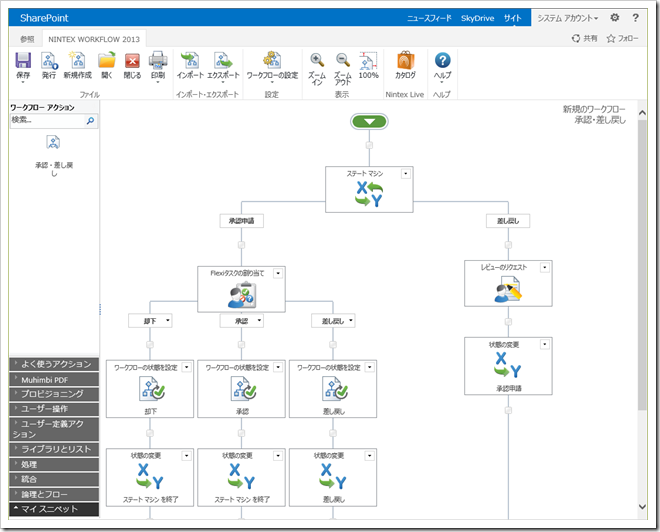The width and height of the screenshot is (660, 532).
Task: Click the 承認・差し戻し snippet icon
Action: 54,143
